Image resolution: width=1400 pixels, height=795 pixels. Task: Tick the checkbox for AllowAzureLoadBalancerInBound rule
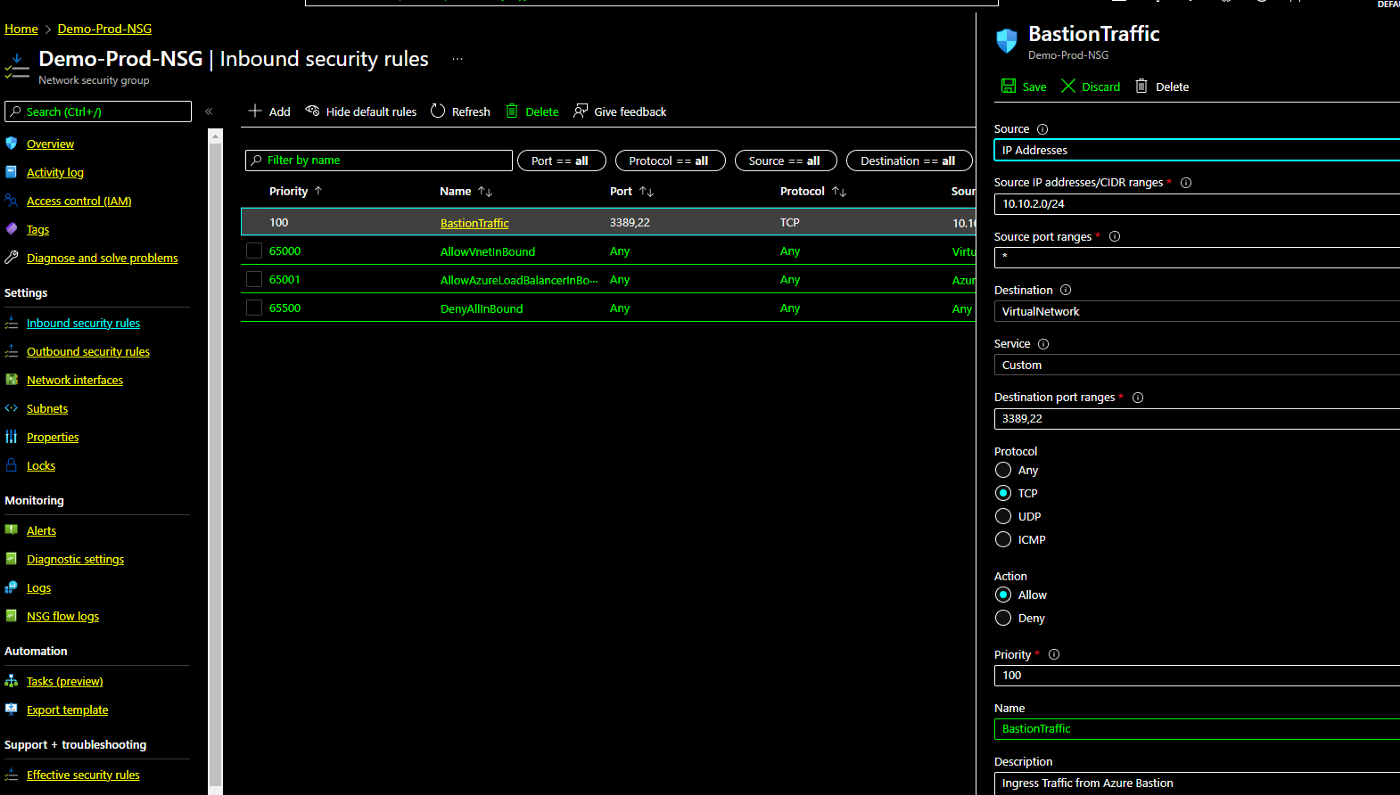254,279
